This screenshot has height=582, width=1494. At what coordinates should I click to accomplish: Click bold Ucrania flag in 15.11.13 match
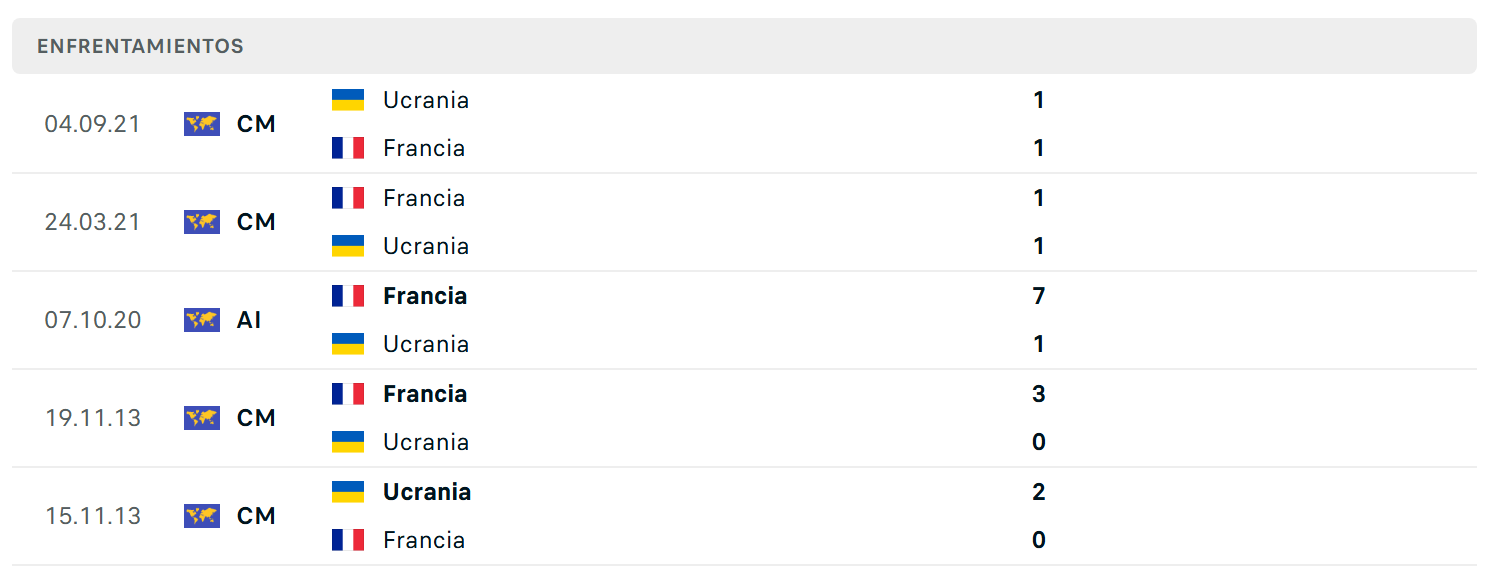click(348, 492)
